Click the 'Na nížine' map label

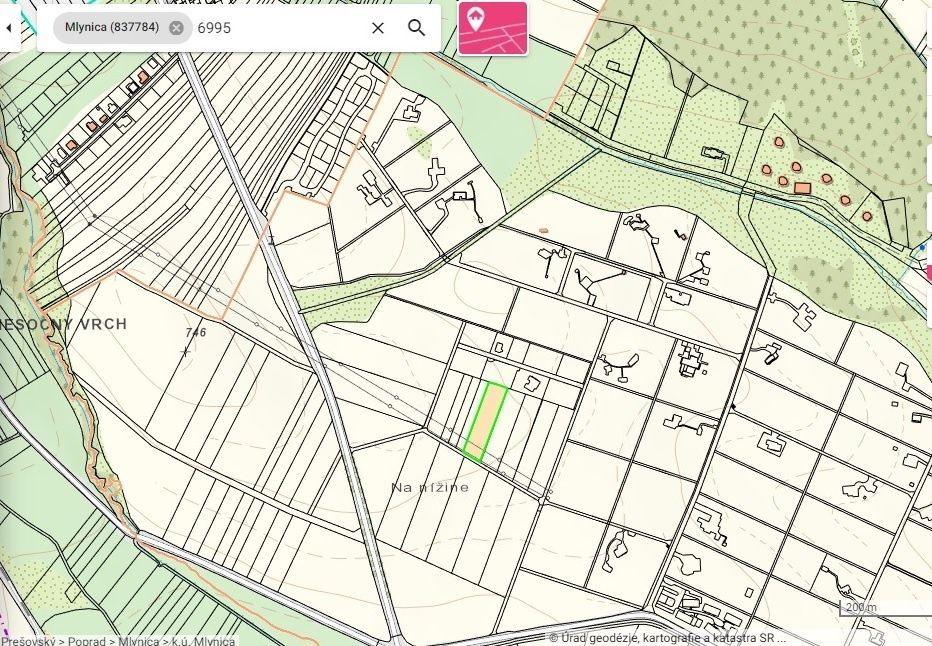pyautogui.click(x=430, y=487)
